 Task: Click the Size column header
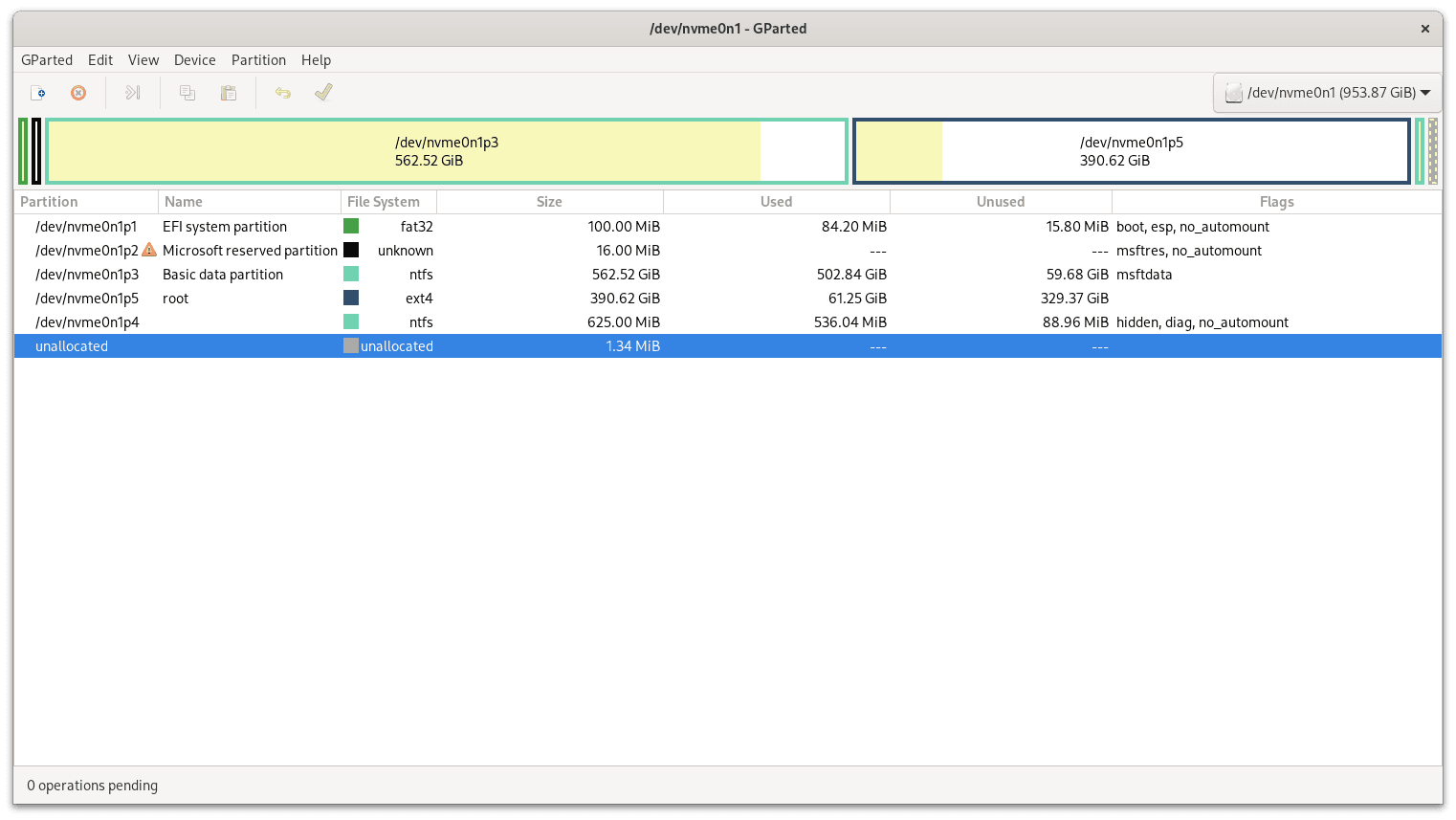pyautogui.click(x=550, y=202)
